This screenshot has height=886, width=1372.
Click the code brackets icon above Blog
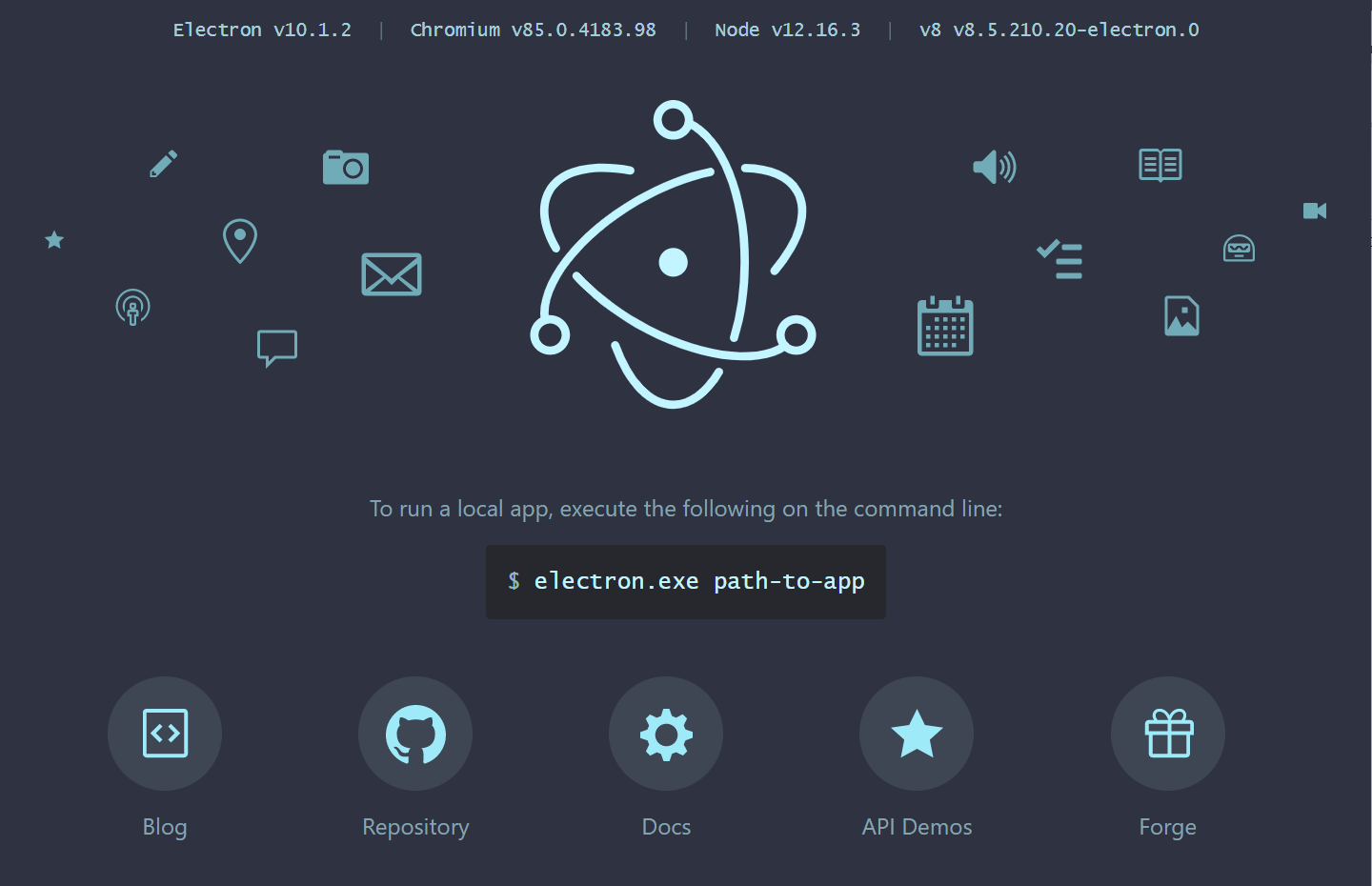coord(164,734)
